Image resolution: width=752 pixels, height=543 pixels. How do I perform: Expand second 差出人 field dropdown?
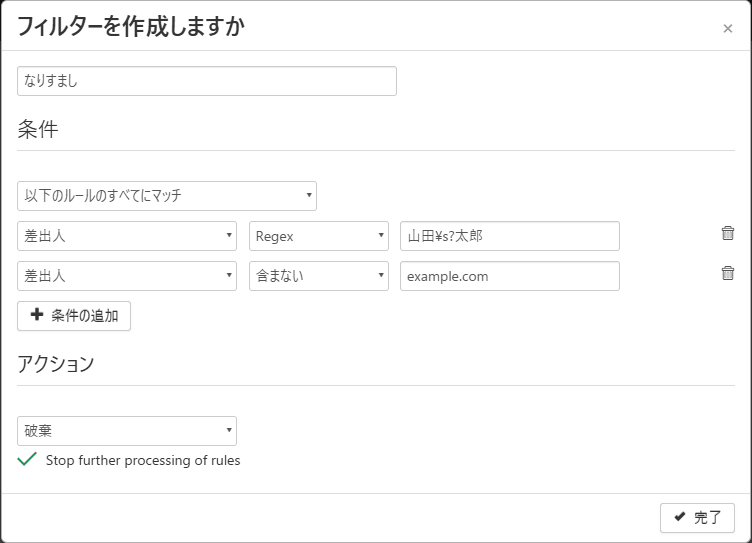[x=127, y=276]
